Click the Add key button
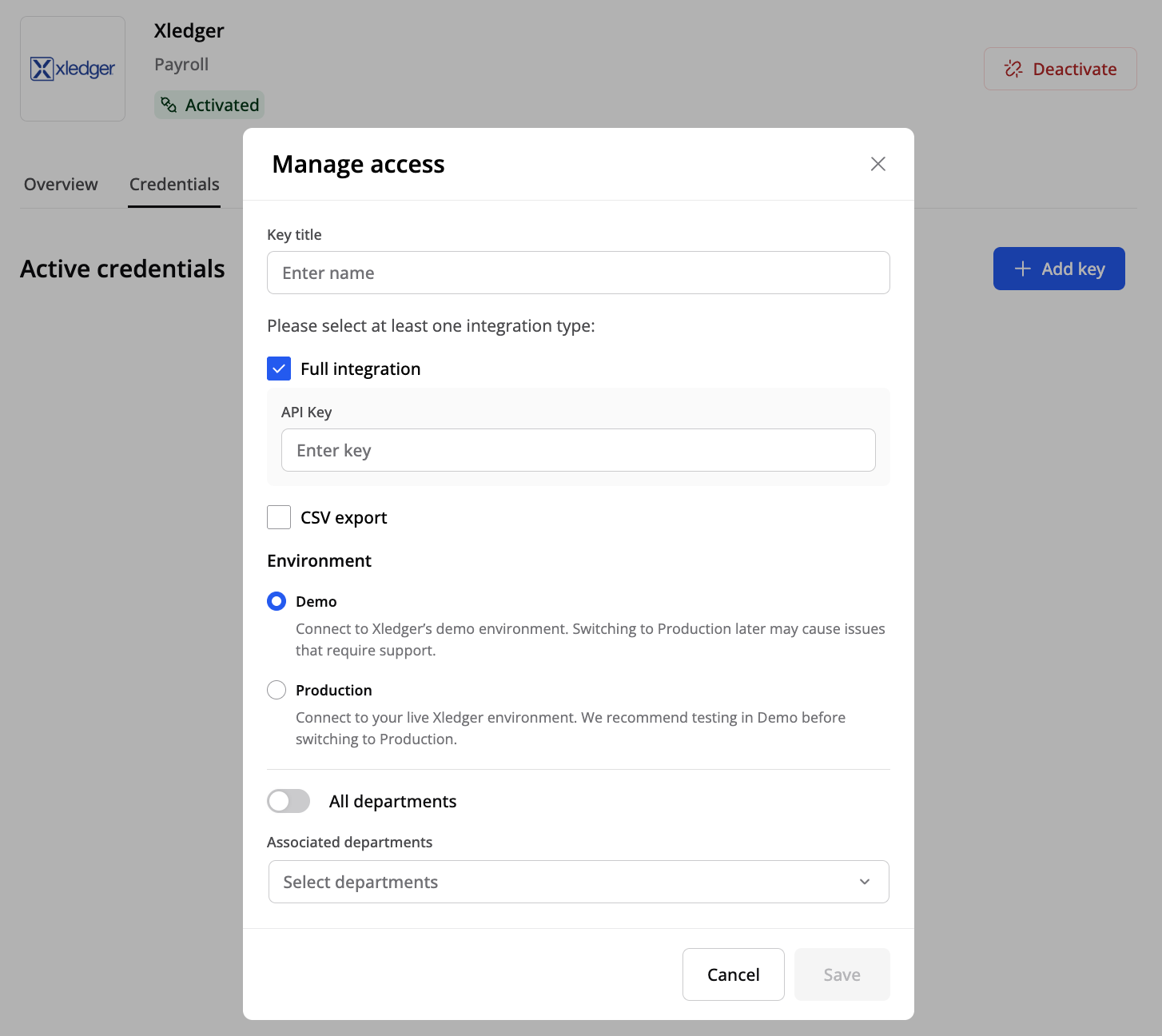The height and width of the screenshot is (1036, 1162). tap(1059, 269)
